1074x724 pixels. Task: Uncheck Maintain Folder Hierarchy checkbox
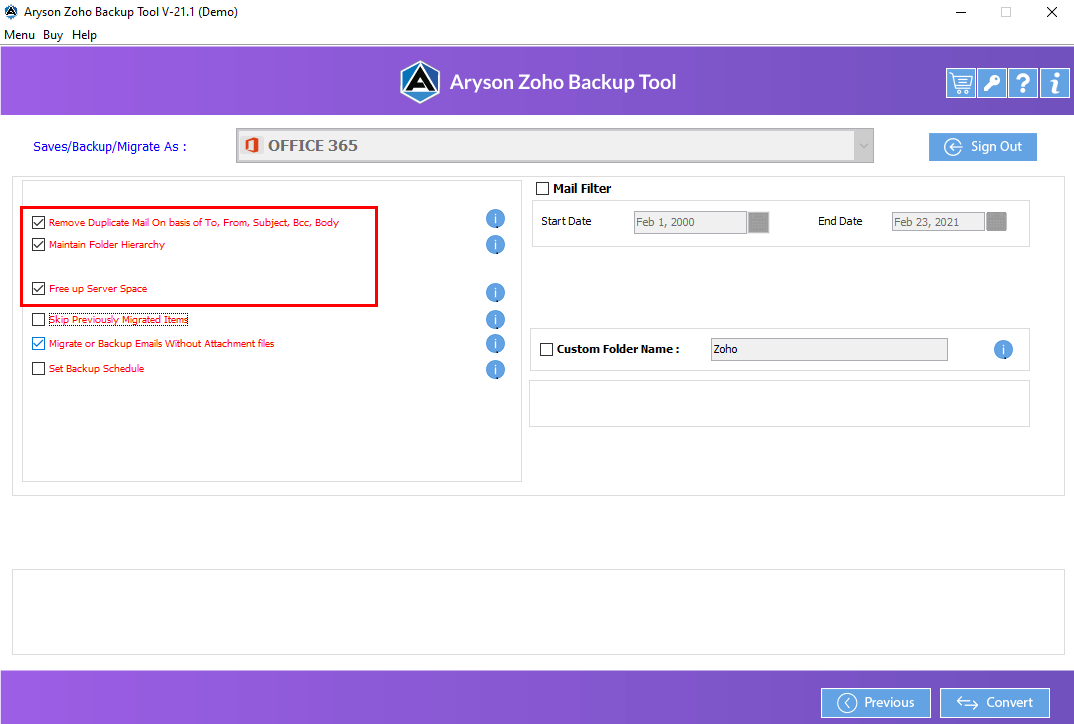[38, 245]
